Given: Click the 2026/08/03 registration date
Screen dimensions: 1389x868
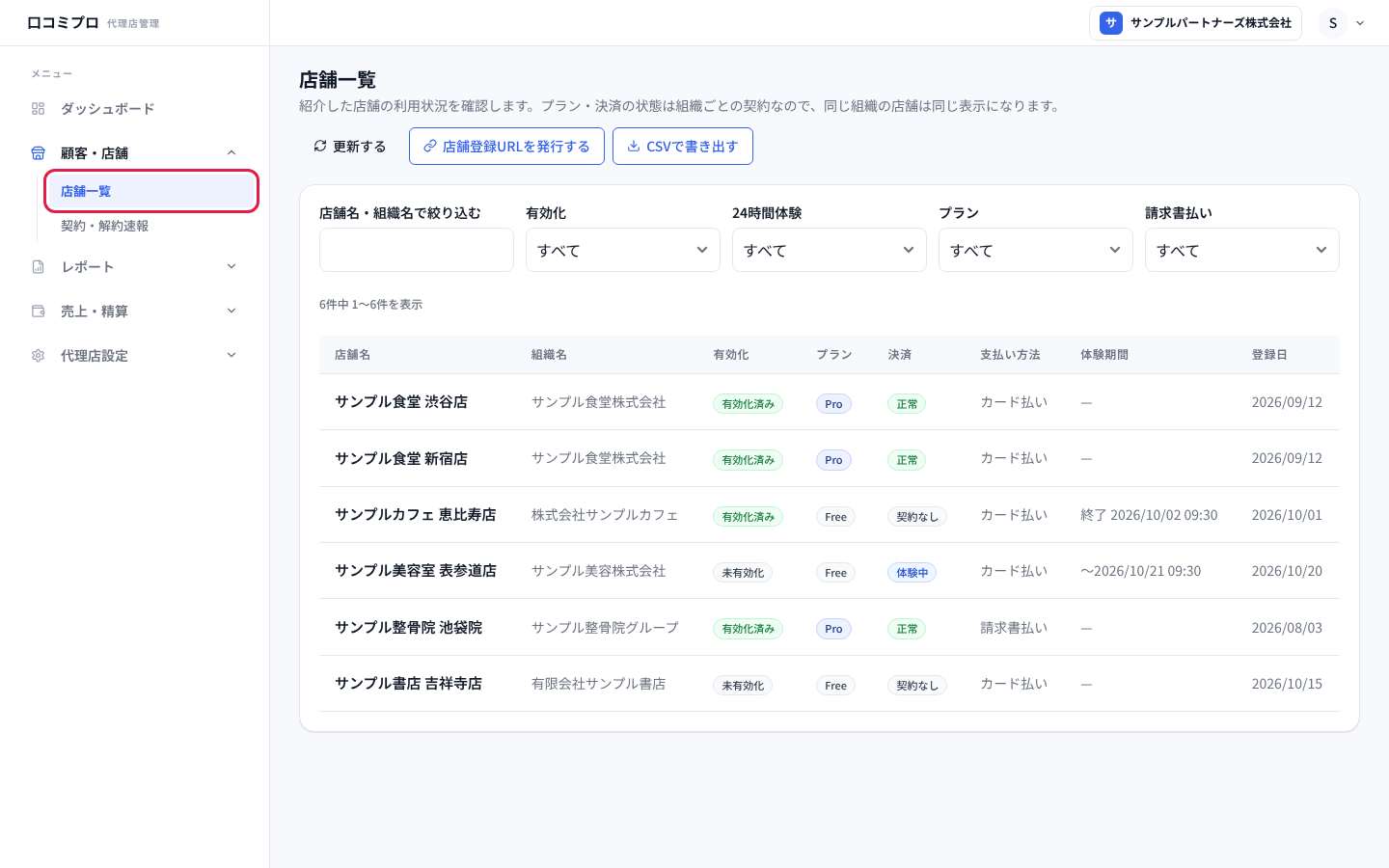Looking at the screenshot, I should (1287, 628).
